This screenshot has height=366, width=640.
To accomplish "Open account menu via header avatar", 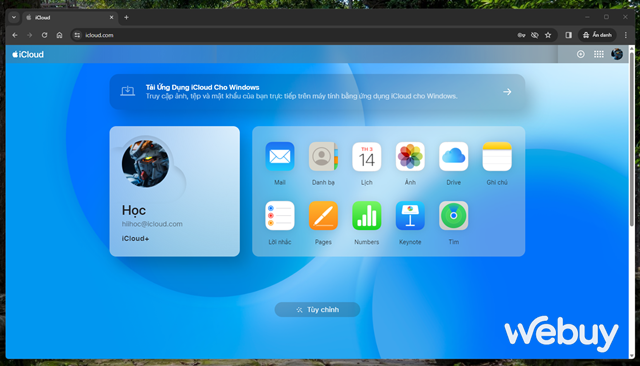I will pyautogui.click(x=617, y=54).
